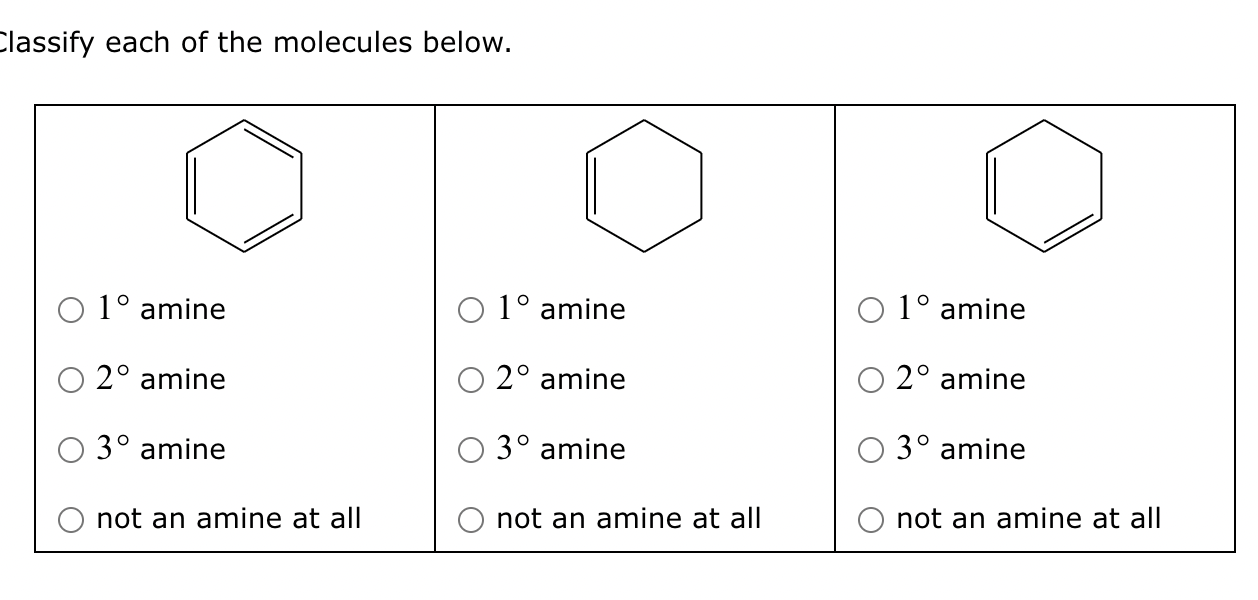This screenshot has width=1258, height=600.
Task: Choose 'not an amine at all' for the middle molecule
Action: pos(471,519)
